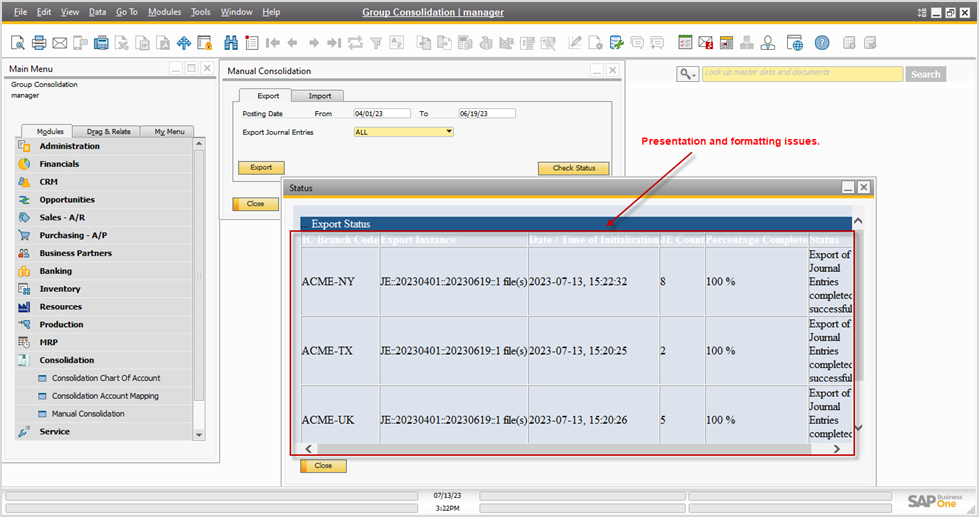
Task: Switch to the Import tab
Action: [x=319, y=96]
